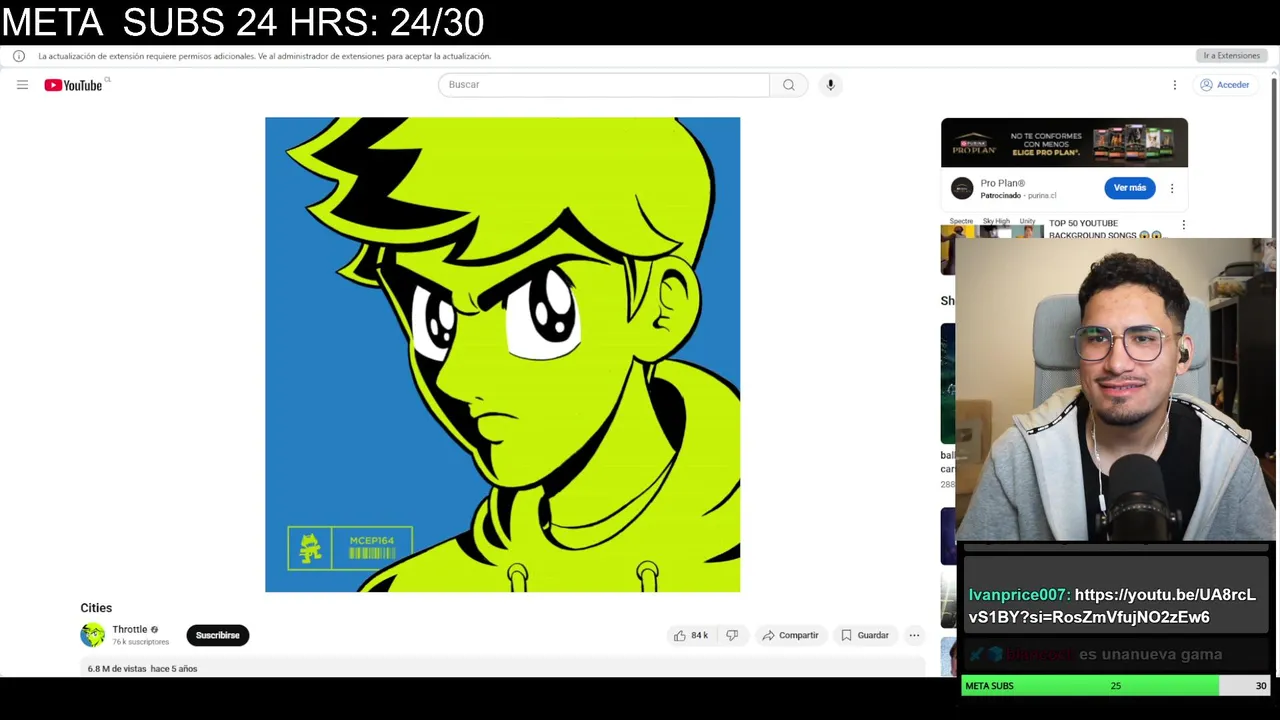Open options for Top 50 Background Songs
The height and width of the screenshot is (720, 1280).
tap(1184, 225)
